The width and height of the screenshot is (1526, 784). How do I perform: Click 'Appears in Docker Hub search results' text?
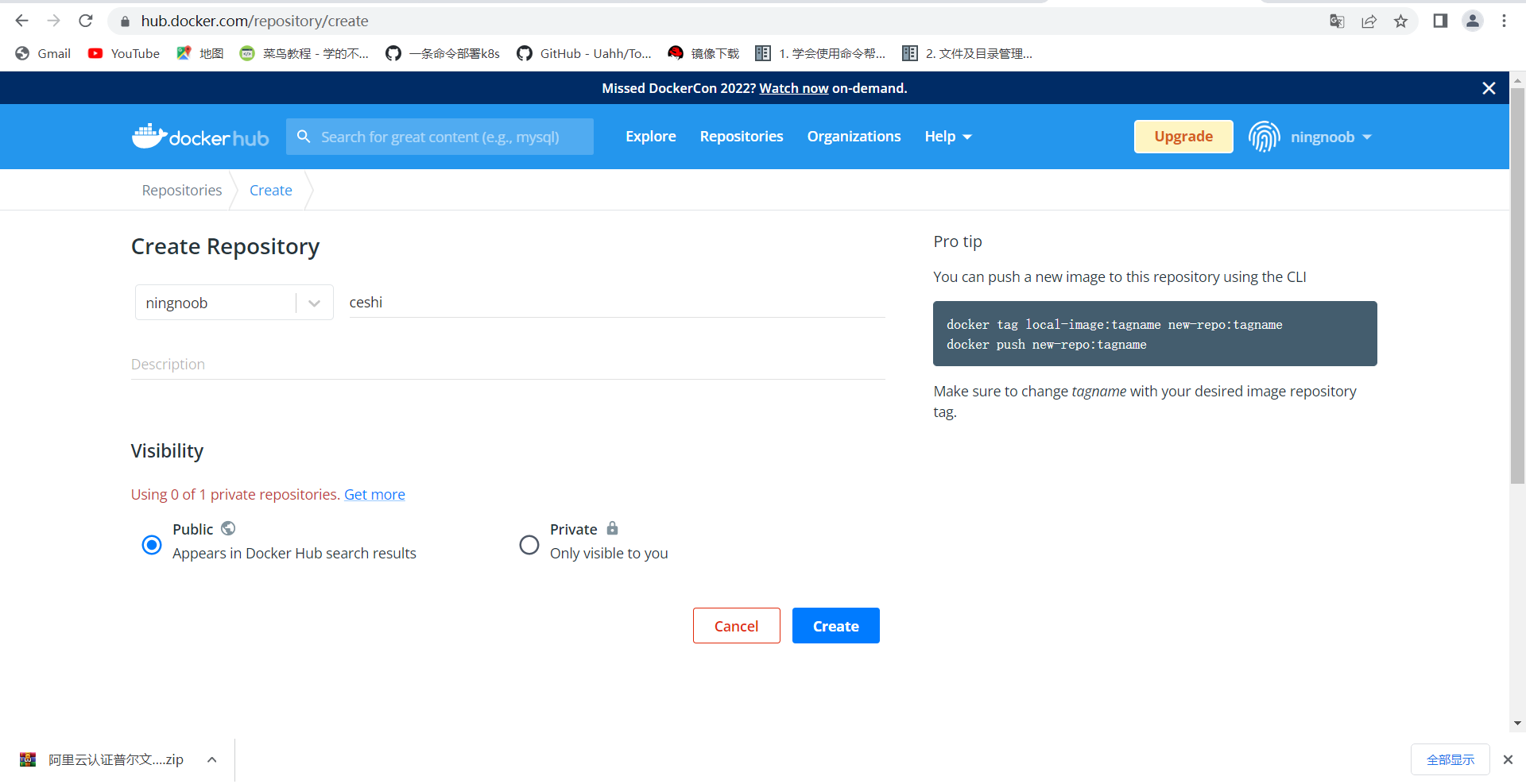(294, 554)
